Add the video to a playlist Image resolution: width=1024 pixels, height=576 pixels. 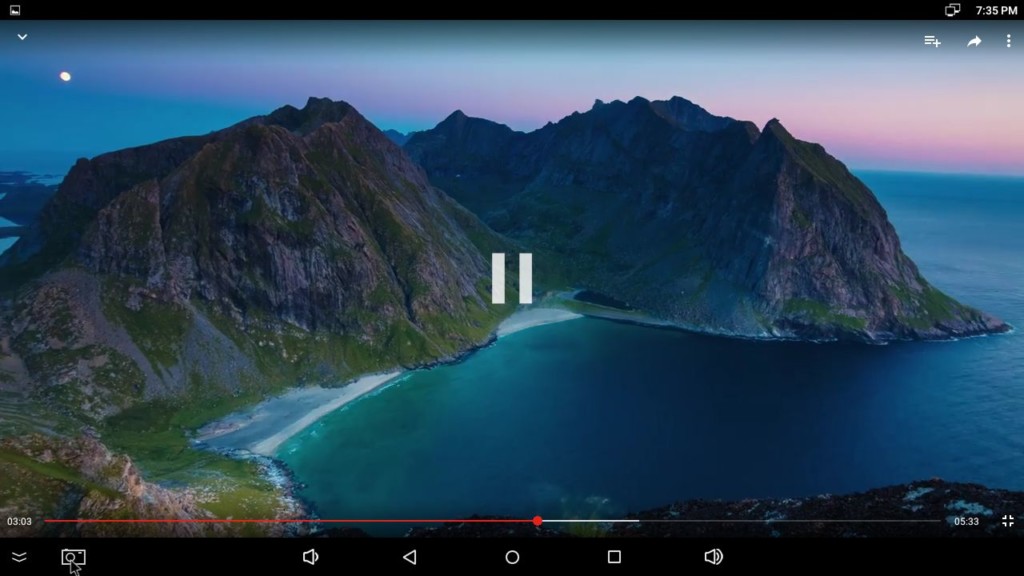click(x=932, y=41)
